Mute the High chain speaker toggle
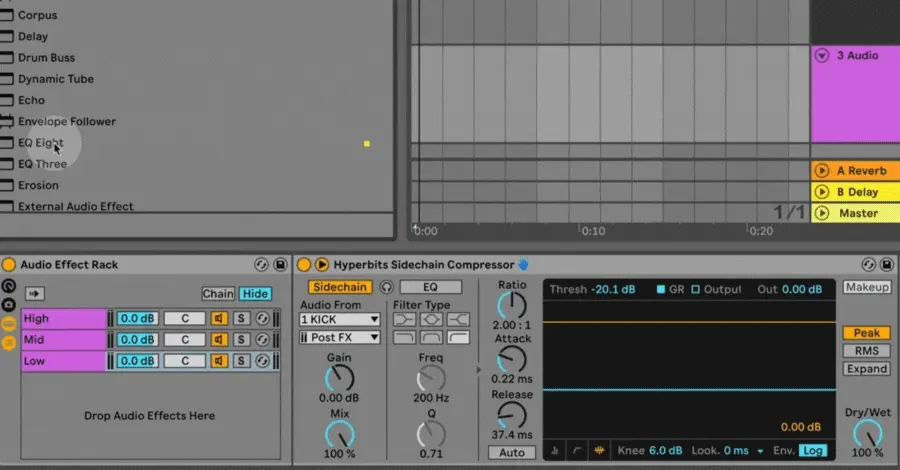 click(x=219, y=318)
